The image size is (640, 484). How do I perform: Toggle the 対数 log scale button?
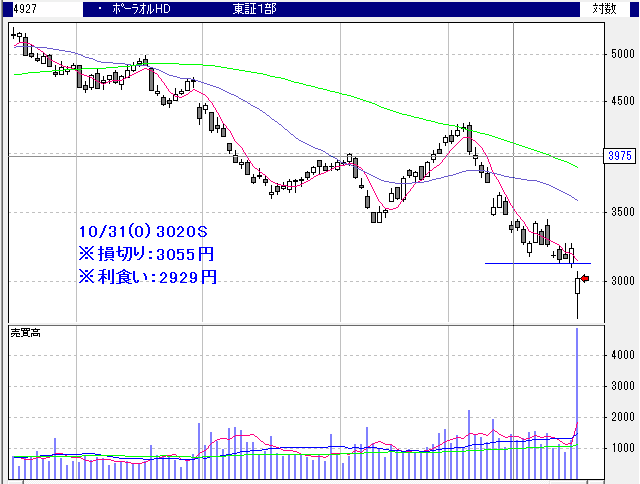[x=604, y=9]
